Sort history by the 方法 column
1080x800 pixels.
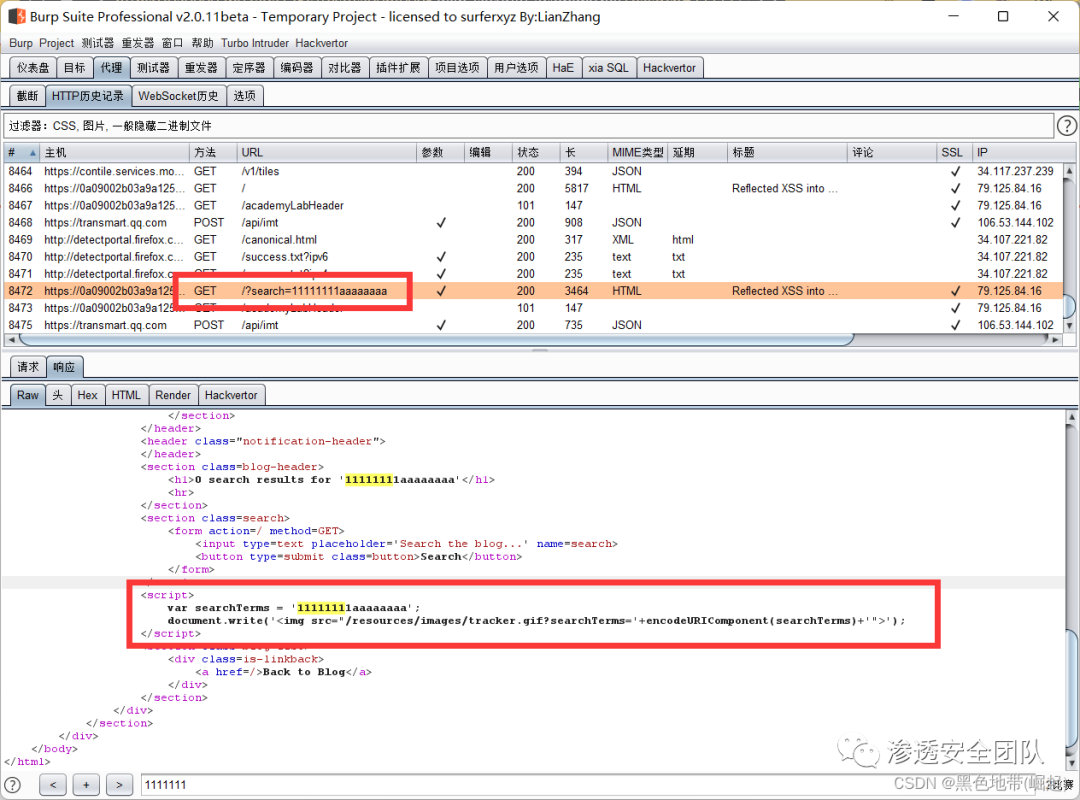coord(213,152)
